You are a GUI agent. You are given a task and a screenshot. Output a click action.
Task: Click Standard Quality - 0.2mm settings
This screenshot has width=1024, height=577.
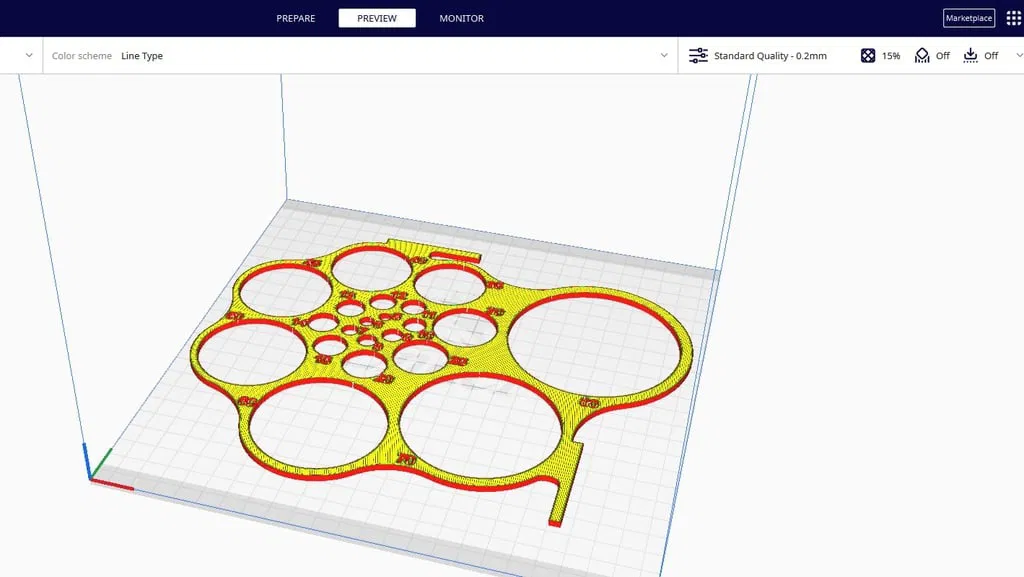[x=770, y=55]
